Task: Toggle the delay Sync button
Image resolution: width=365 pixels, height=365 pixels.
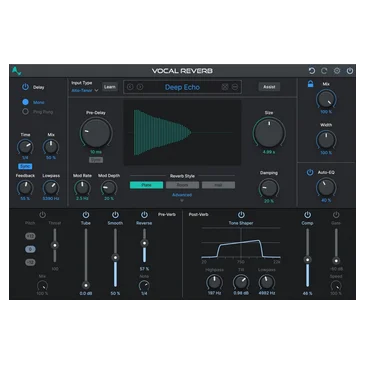Action: [x=25, y=166]
